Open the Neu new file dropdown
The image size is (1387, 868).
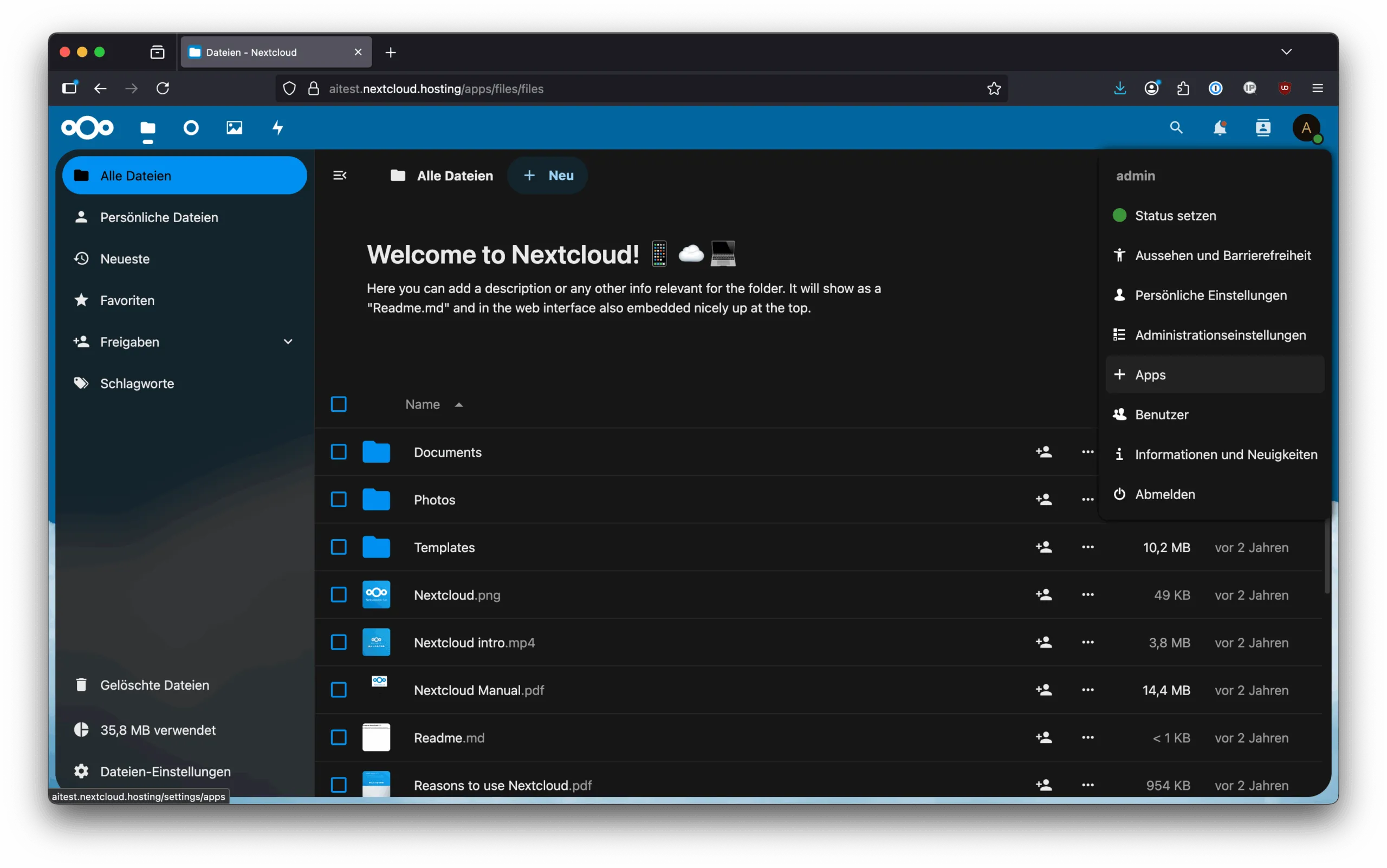tap(548, 176)
